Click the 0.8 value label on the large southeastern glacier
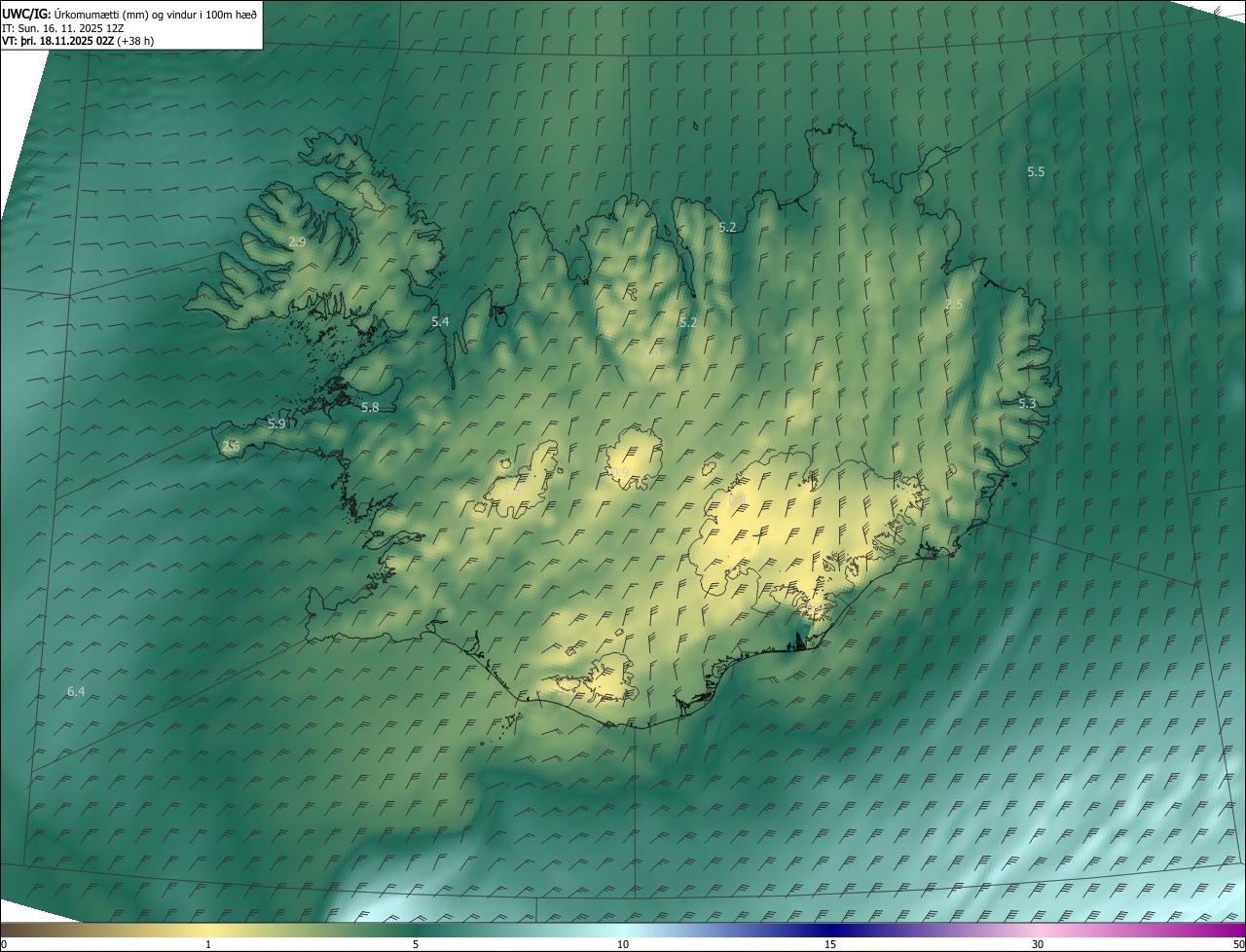 click(737, 499)
